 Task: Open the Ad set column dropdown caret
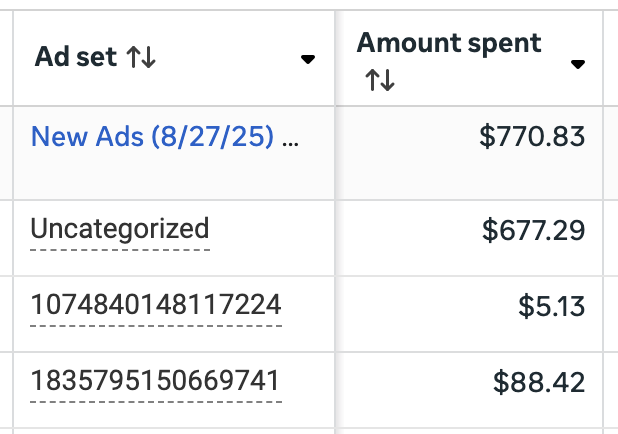(308, 60)
